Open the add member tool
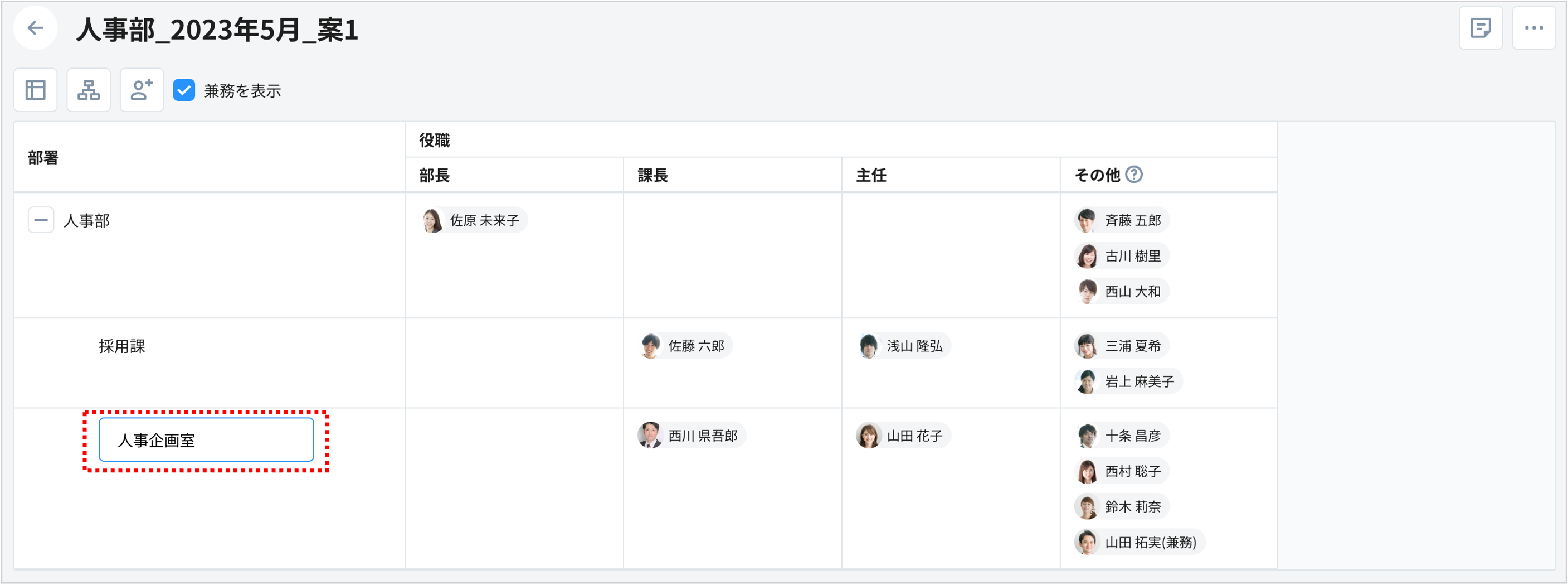The height and width of the screenshot is (585, 1568). coord(141,90)
